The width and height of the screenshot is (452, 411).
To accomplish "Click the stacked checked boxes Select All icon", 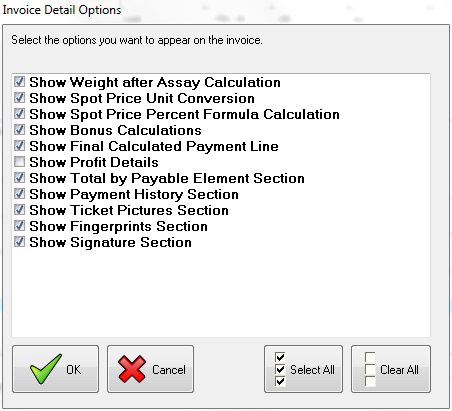I will (280, 369).
